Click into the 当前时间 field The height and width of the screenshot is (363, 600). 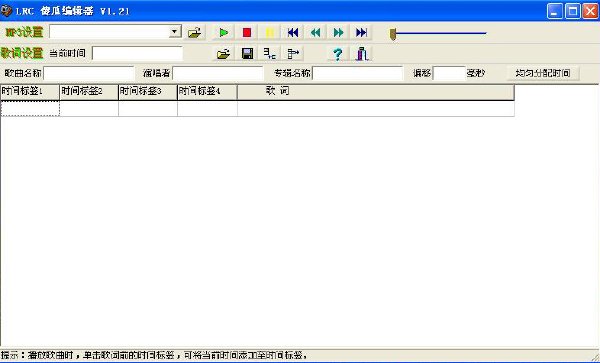click(x=137, y=53)
